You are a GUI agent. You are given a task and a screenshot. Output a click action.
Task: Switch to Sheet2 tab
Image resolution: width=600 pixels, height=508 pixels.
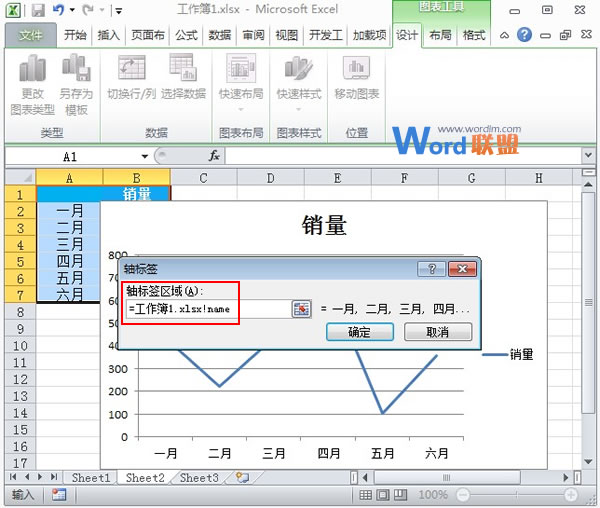click(145, 477)
